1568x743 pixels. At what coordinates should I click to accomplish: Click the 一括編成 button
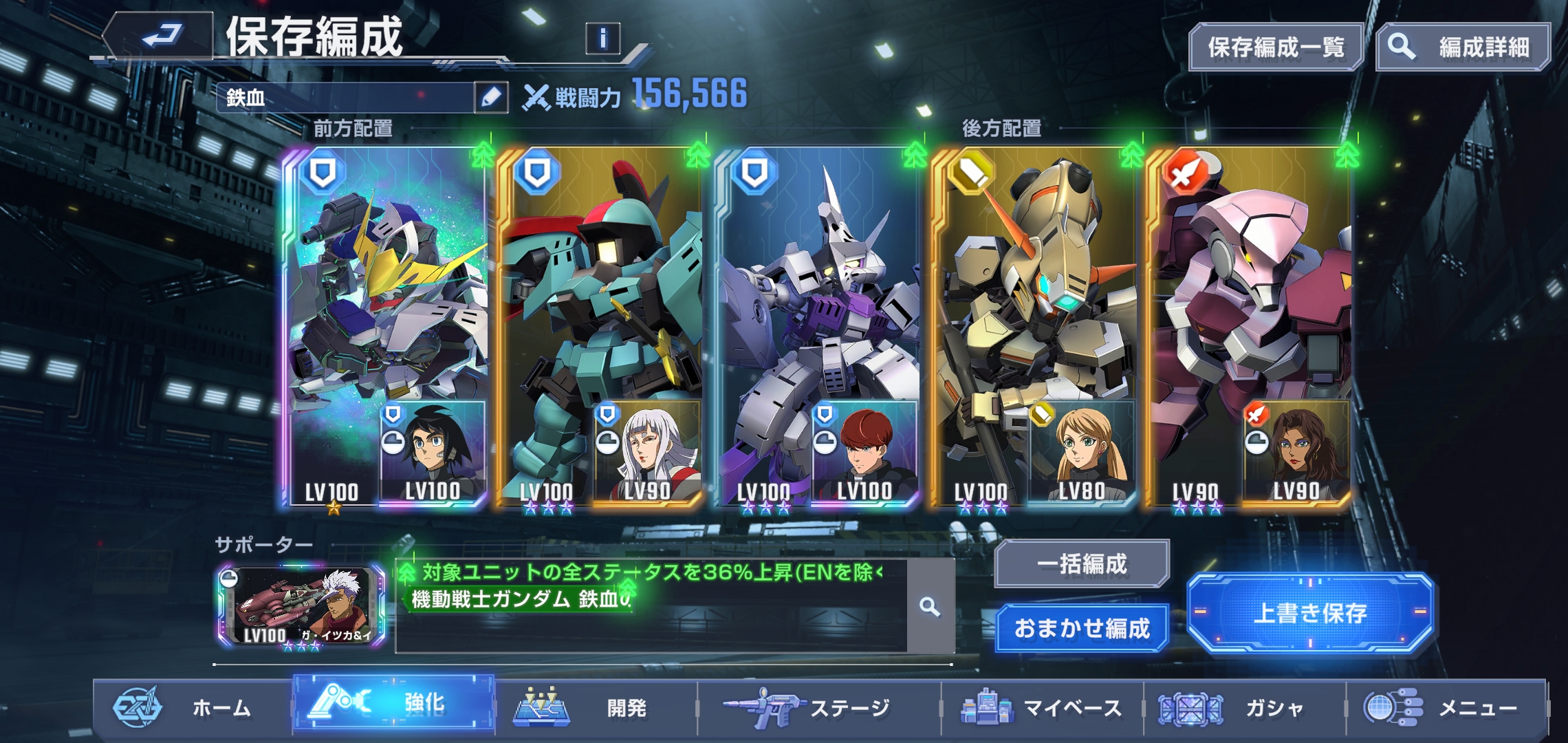click(1082, 563)
